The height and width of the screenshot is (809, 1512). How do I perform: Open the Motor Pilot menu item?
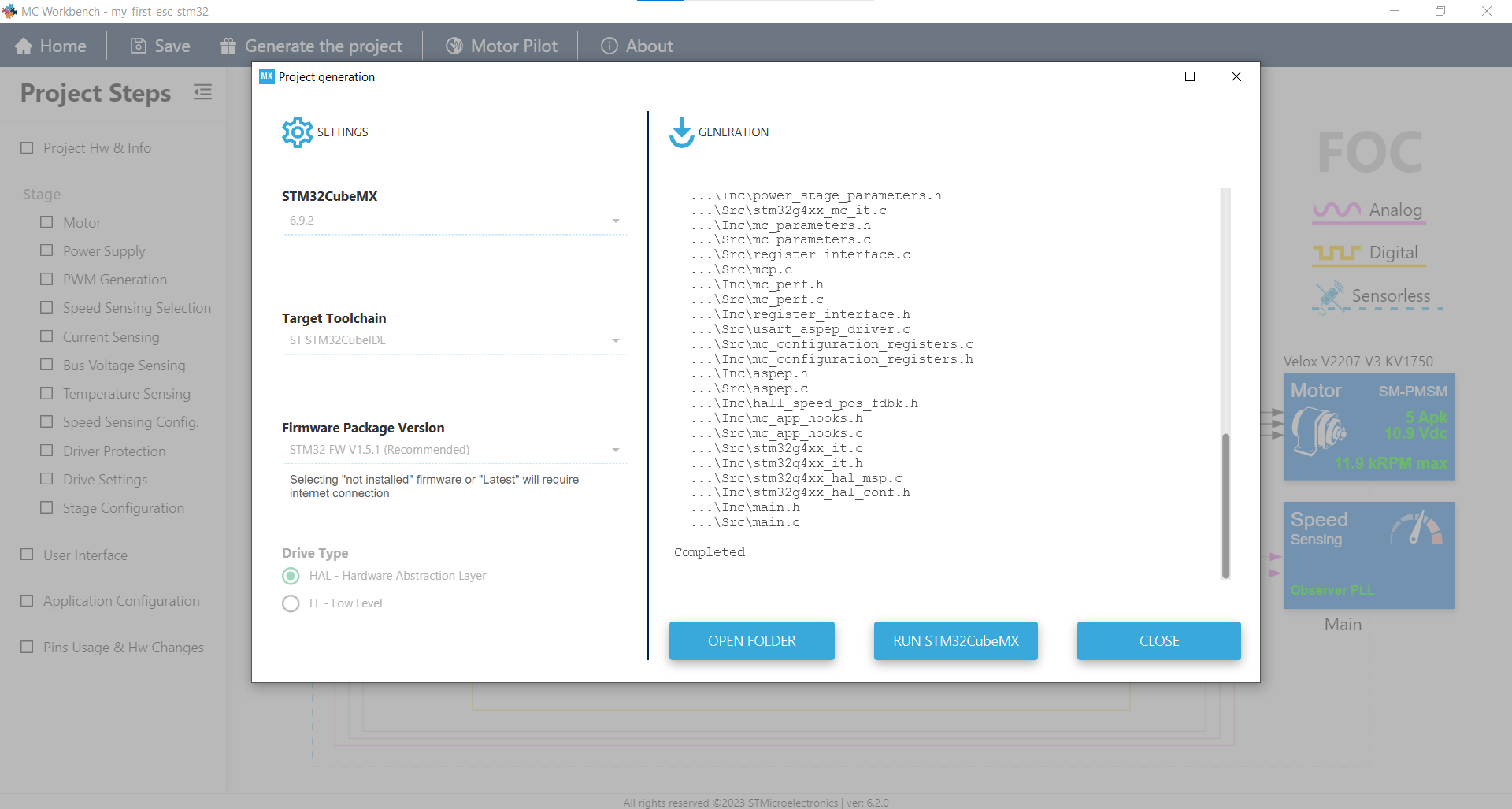[513, 46]
